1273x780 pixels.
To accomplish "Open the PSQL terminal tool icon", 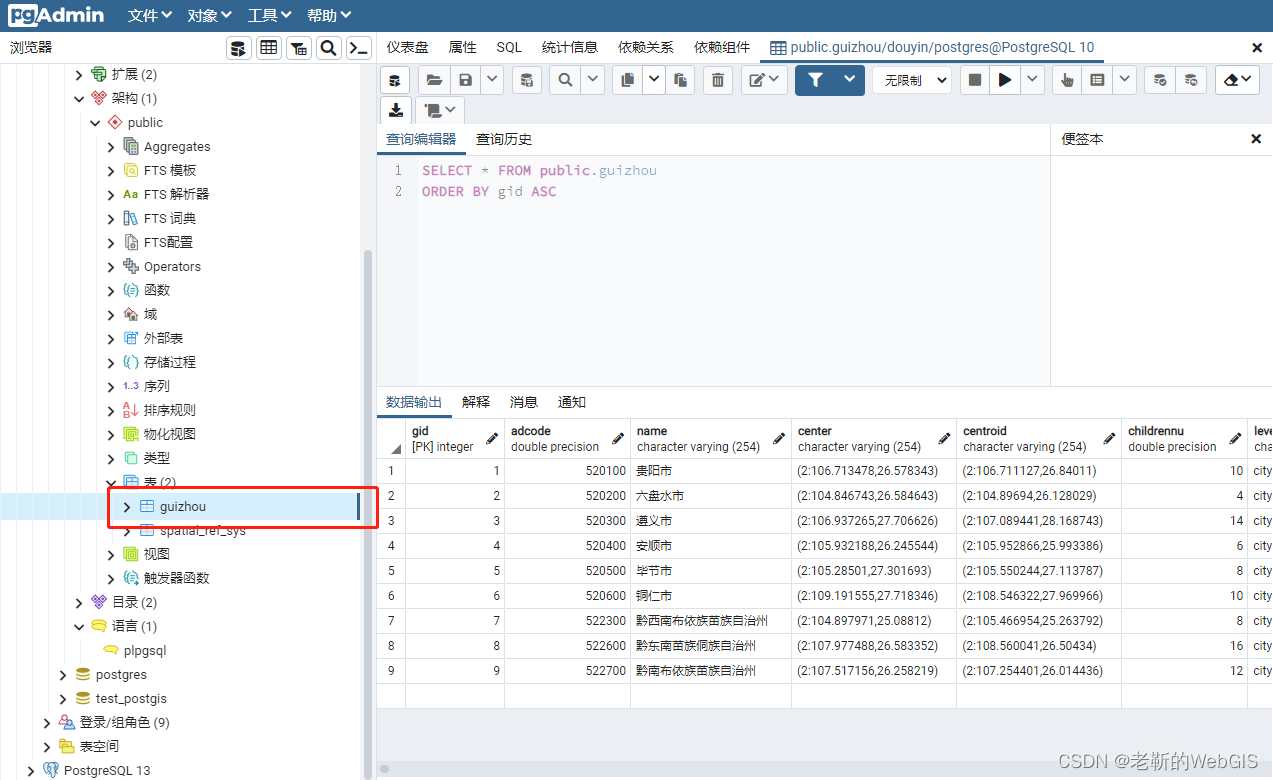I will (x=358, y=47).
